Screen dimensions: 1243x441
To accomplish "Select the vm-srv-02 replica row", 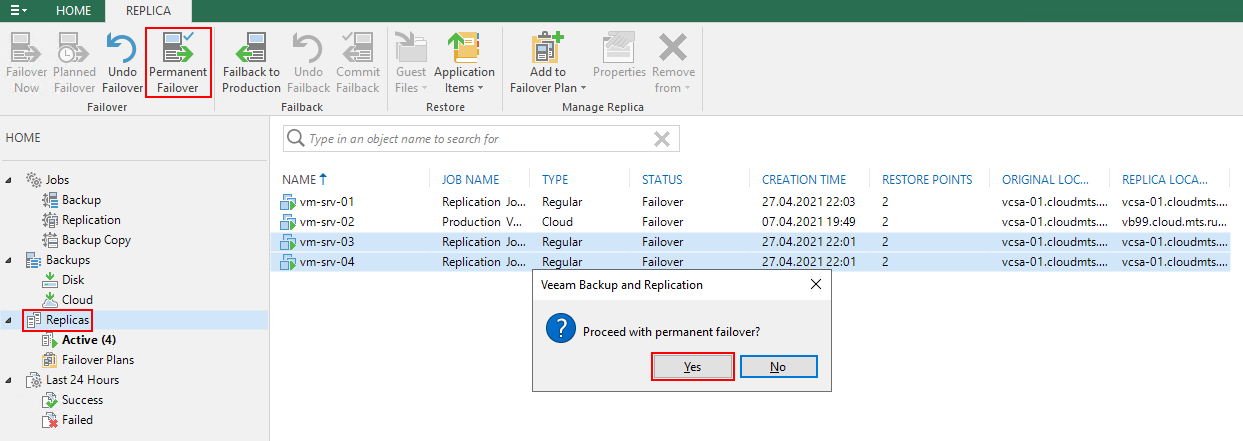I will [x=326, y=222].
